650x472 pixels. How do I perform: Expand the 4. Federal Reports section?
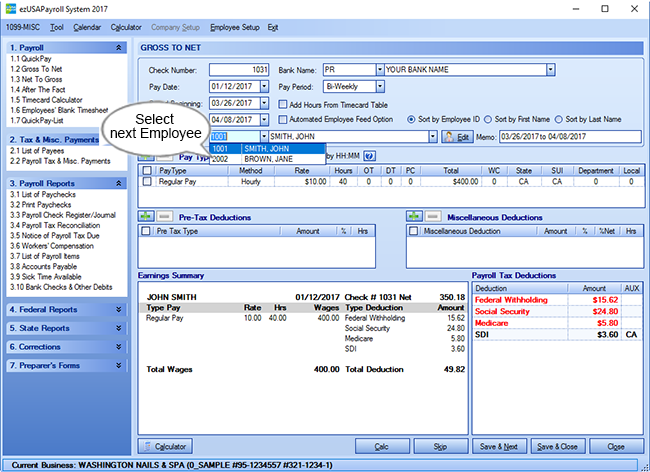point(119,310)
